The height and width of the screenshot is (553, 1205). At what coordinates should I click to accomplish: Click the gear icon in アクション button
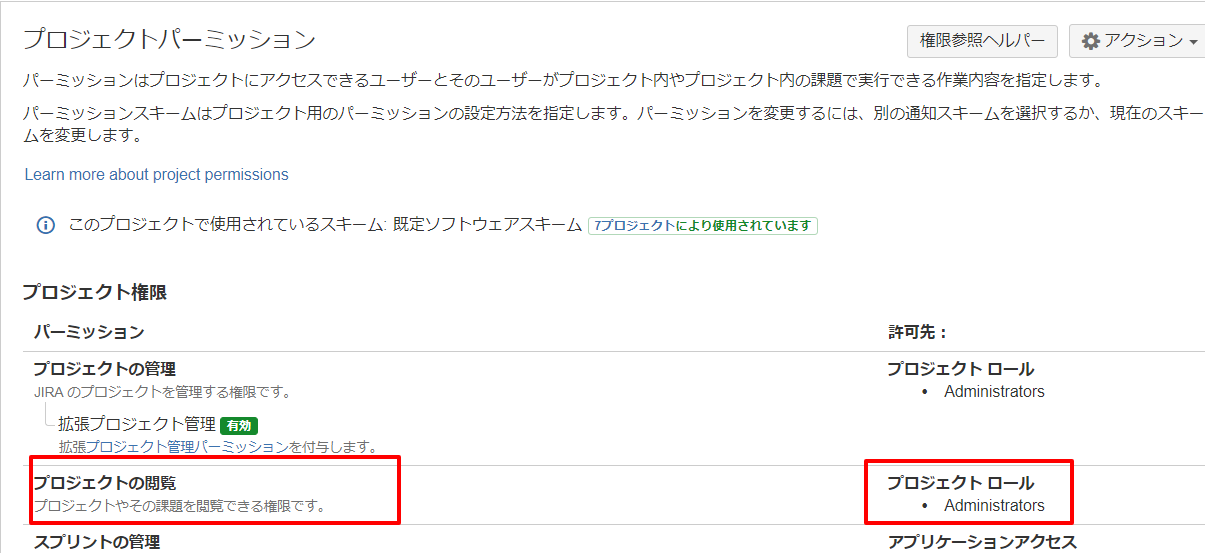[x=1091, y=41]
